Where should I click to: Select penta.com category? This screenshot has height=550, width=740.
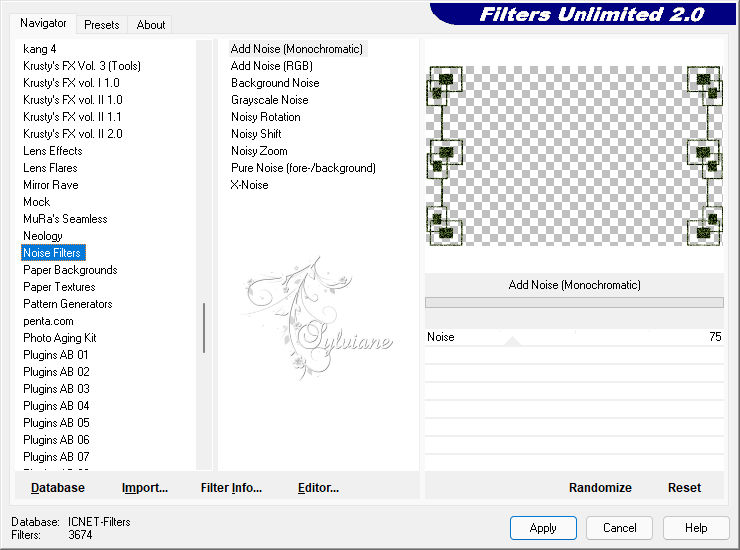[48, 321]
